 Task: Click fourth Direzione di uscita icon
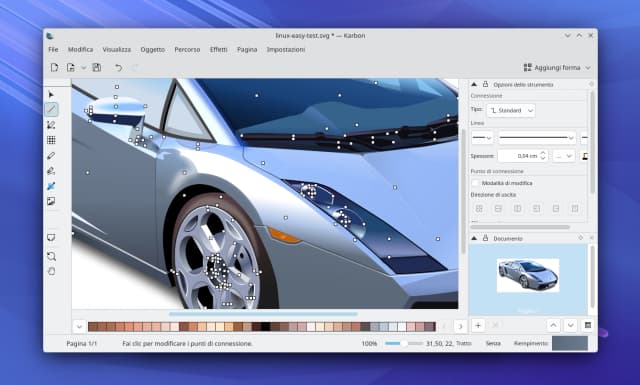click(x=536, y=209)
